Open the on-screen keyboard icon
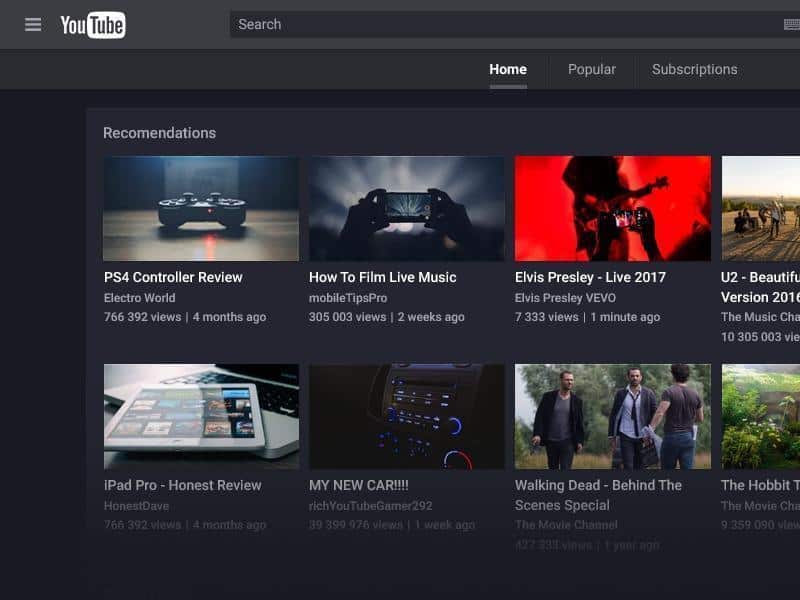This screenshot has height=600, width=800. click(792, 24)
